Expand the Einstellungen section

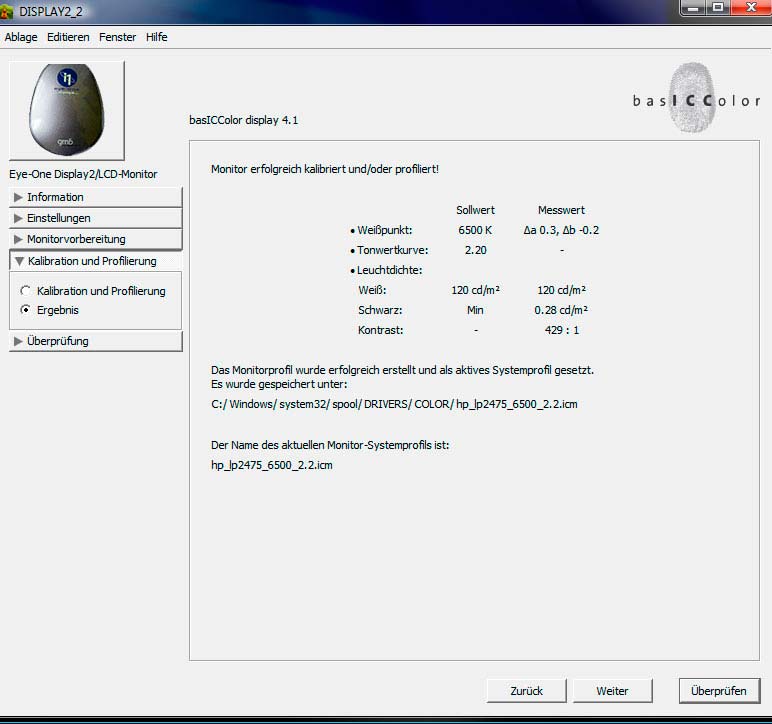click(95, 218)
